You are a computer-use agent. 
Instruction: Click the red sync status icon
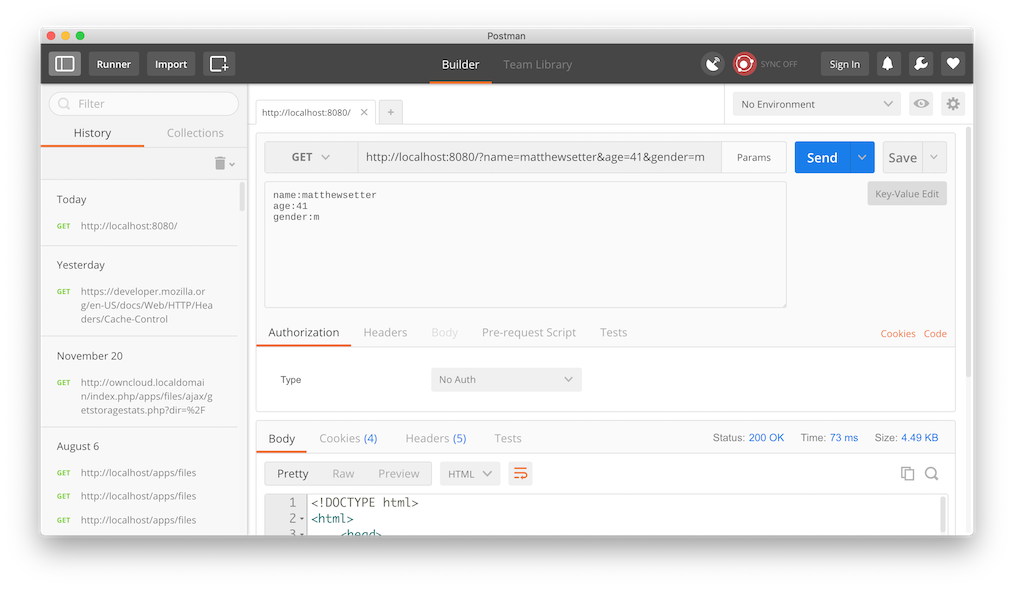coord(744,64)
